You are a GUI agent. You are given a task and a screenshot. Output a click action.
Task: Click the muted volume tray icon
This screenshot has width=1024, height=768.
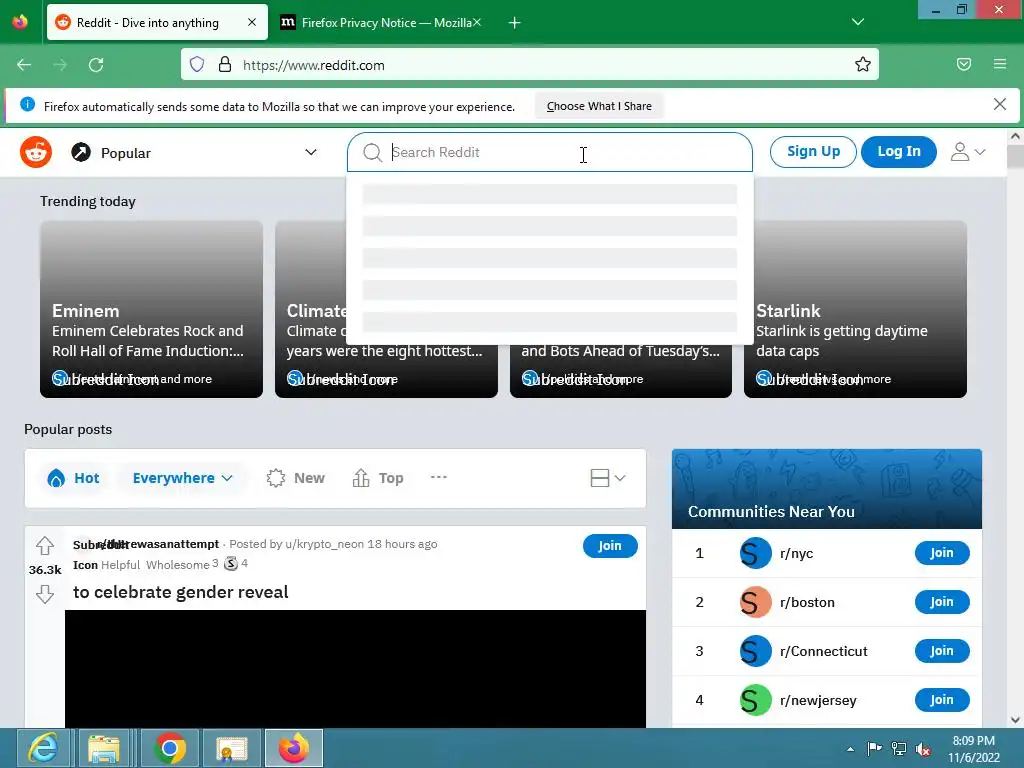tap(923, 749)
